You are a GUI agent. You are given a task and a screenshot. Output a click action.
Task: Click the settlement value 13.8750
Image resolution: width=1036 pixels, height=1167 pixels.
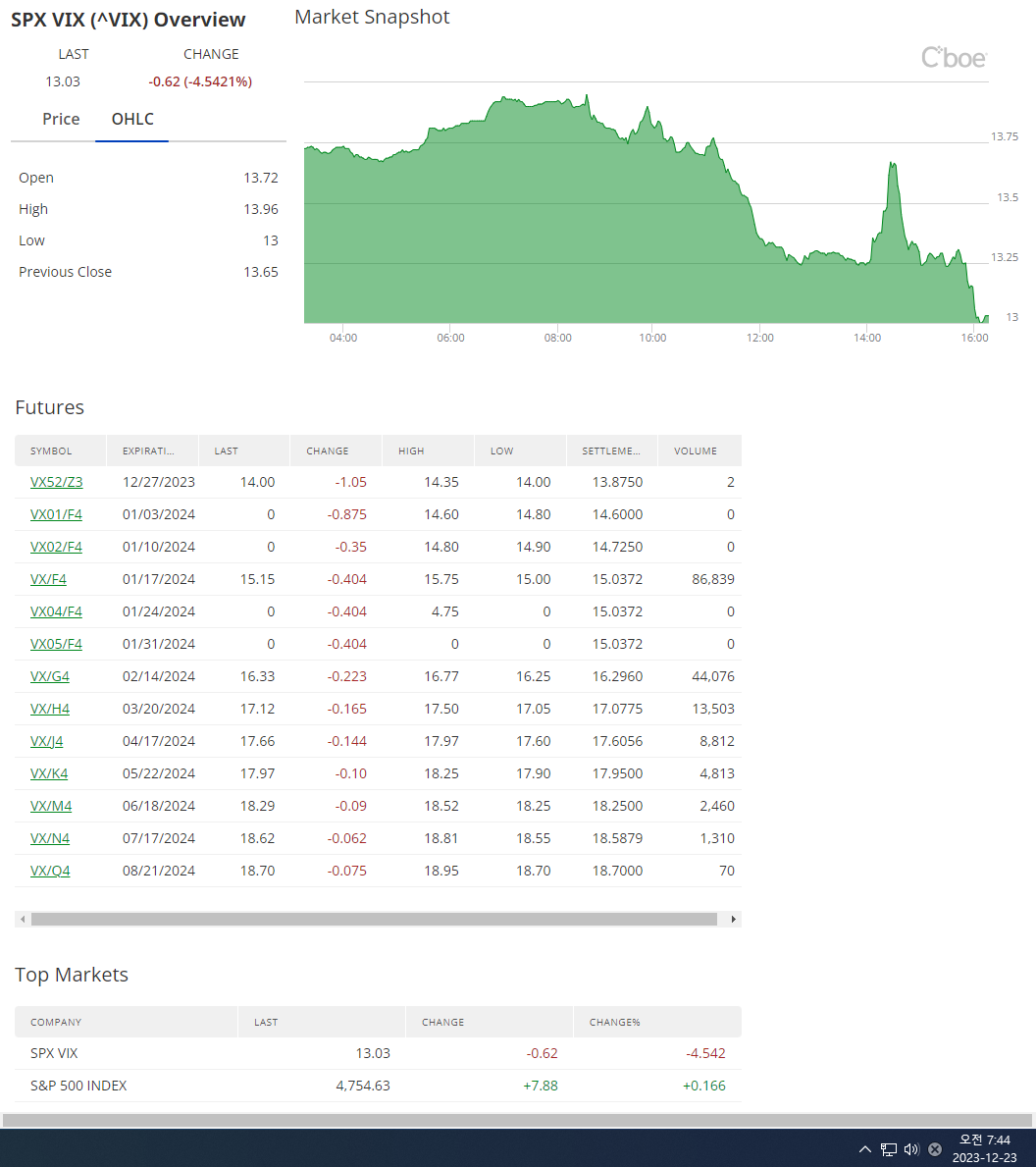pos(617,482)
